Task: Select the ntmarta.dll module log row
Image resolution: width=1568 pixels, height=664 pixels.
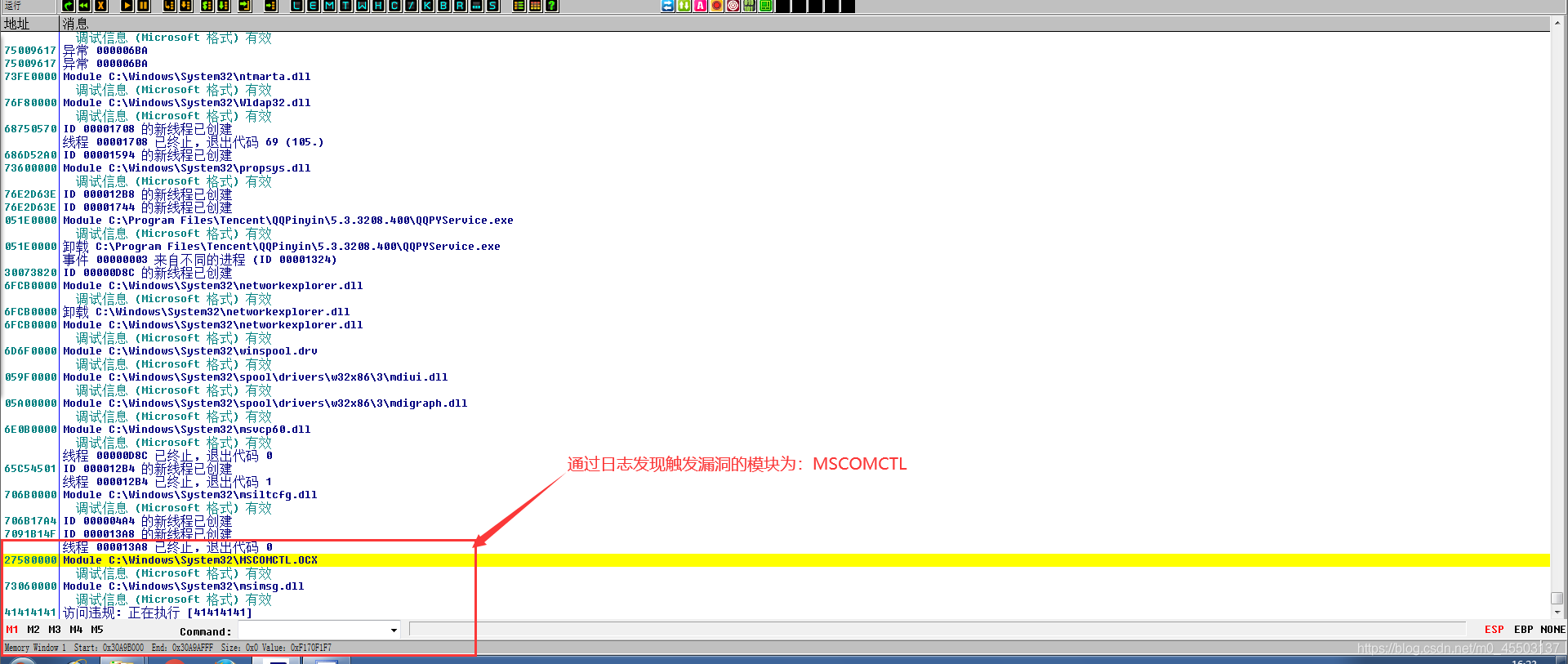Action: (x=775, y=77)
